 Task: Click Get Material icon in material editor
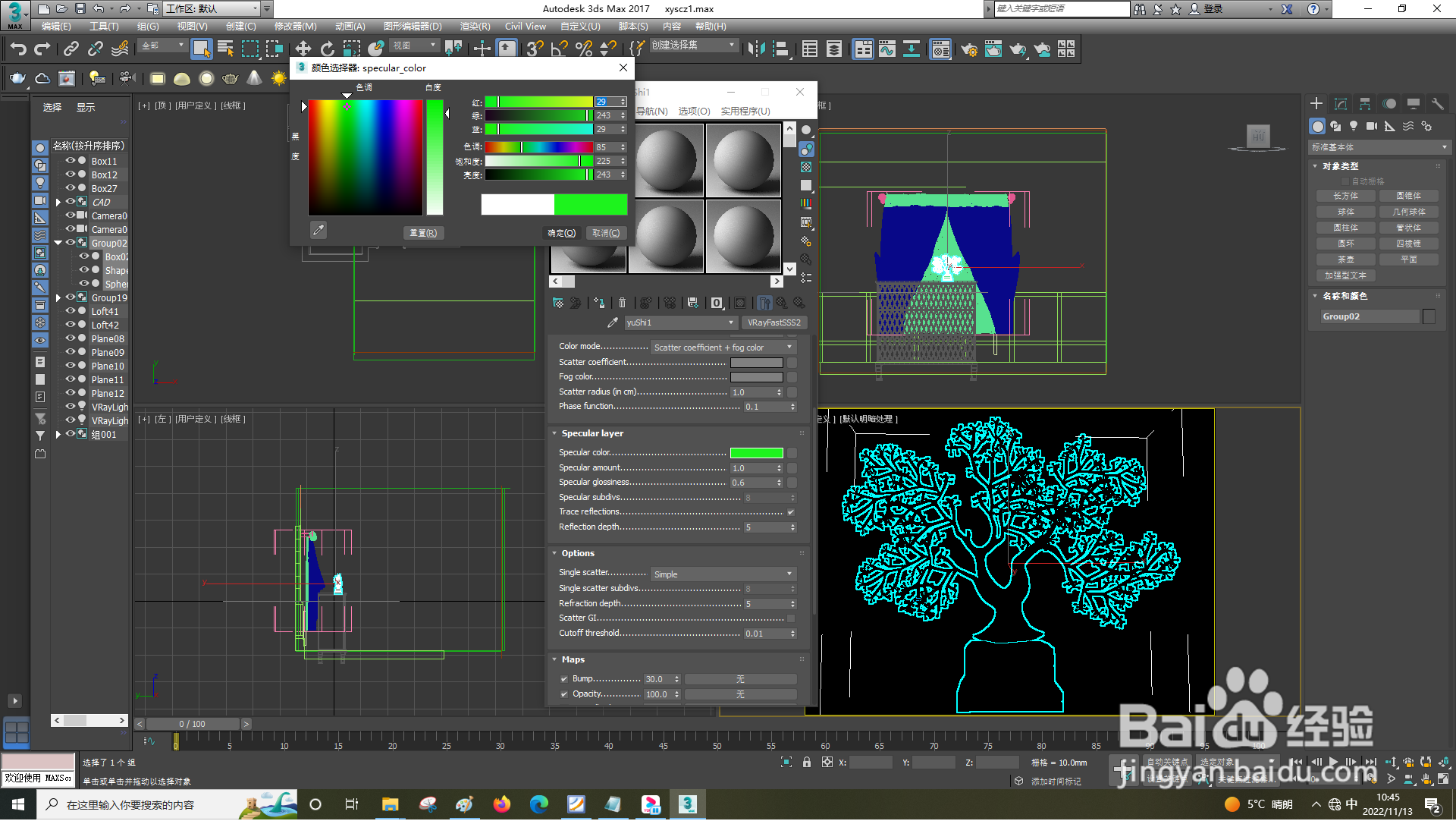(558, 303)
